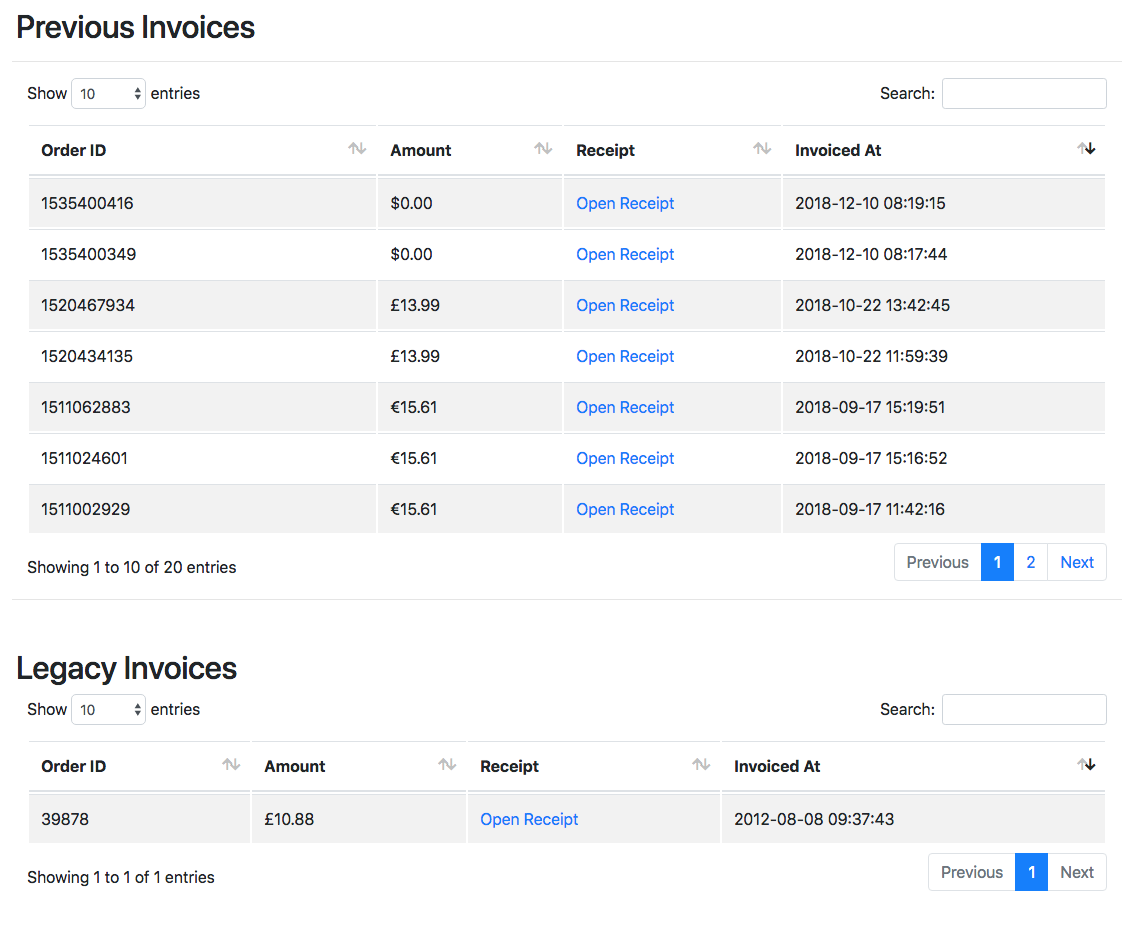
Task: Select order ID cell 1511024601
Action: (x=202, y=458)
